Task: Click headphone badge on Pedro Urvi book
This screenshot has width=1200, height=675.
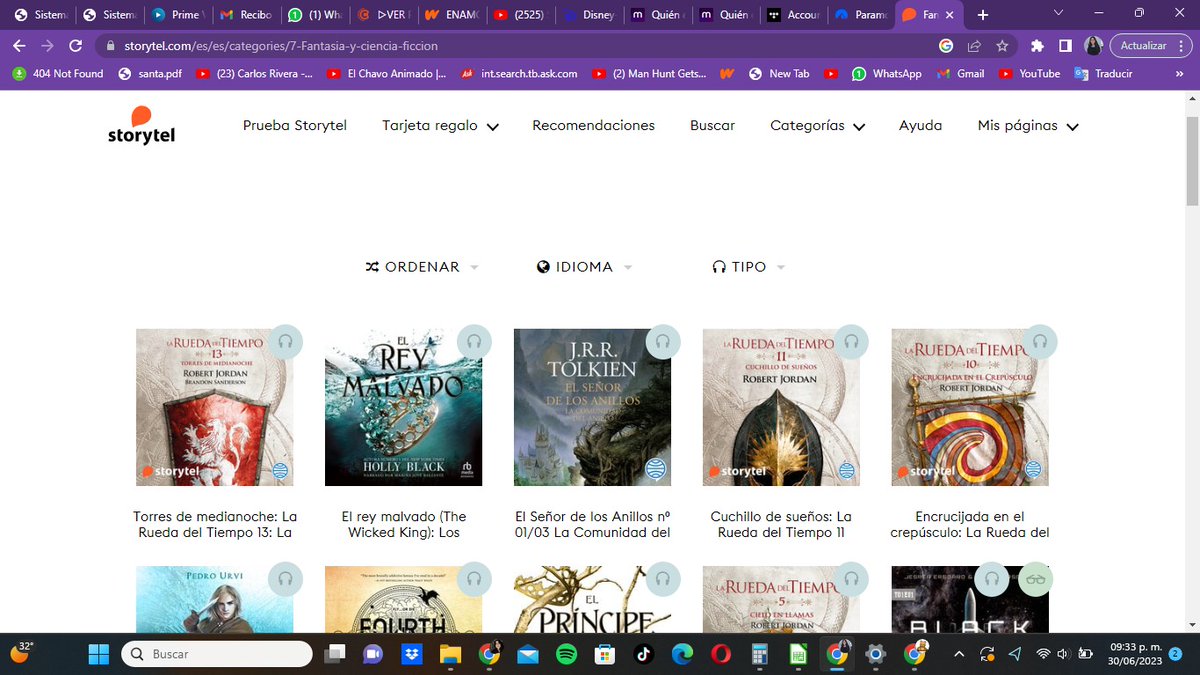Action: tap(285, 579)
